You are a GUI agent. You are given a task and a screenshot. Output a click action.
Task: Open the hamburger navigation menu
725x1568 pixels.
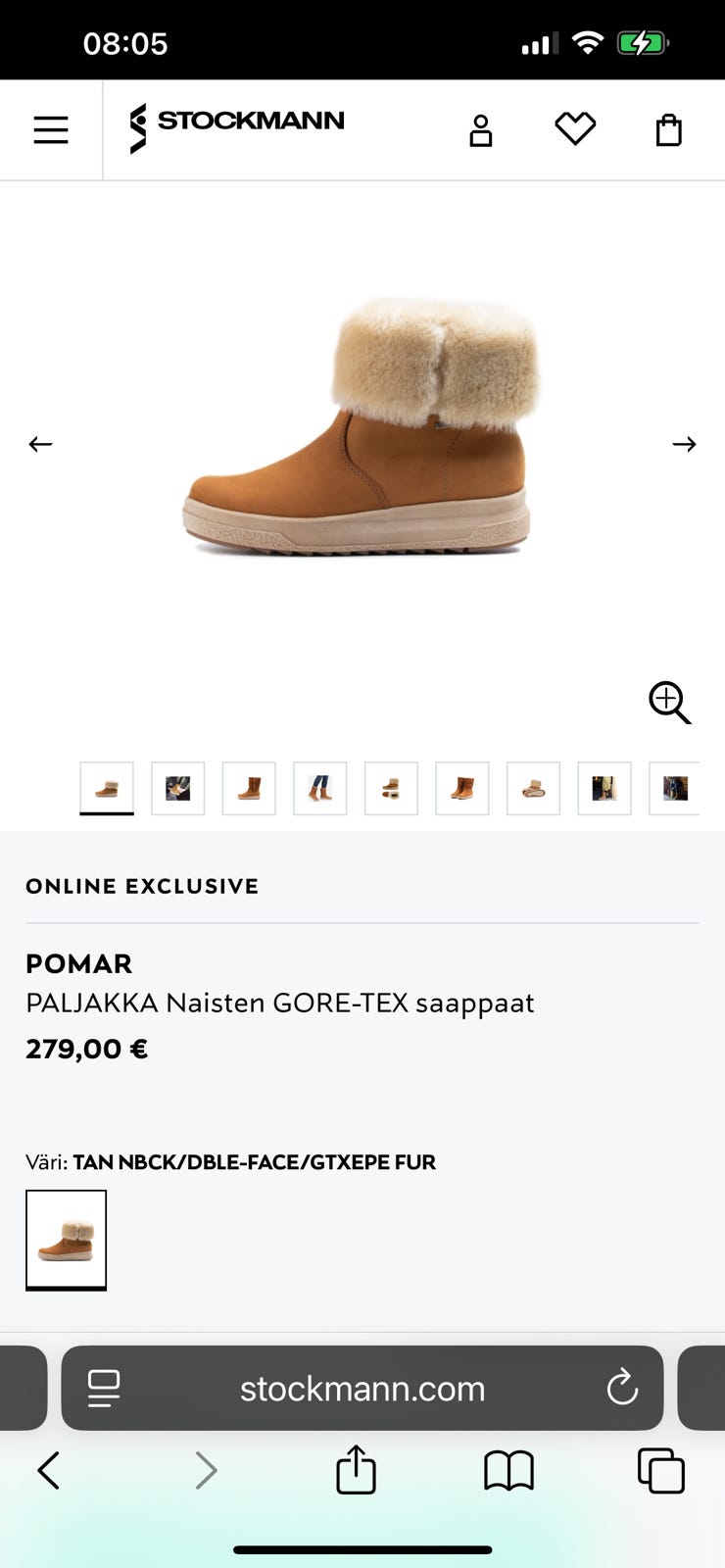point(51,129)
